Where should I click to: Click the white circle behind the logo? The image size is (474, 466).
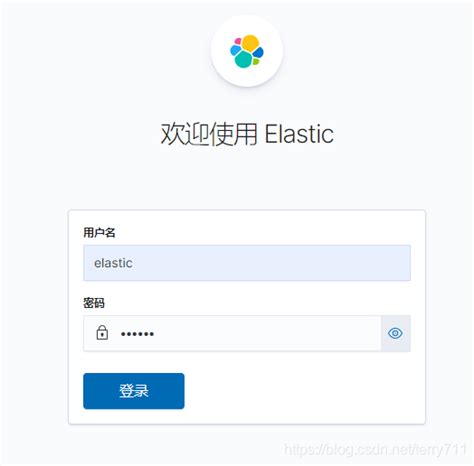click(247, 51)
